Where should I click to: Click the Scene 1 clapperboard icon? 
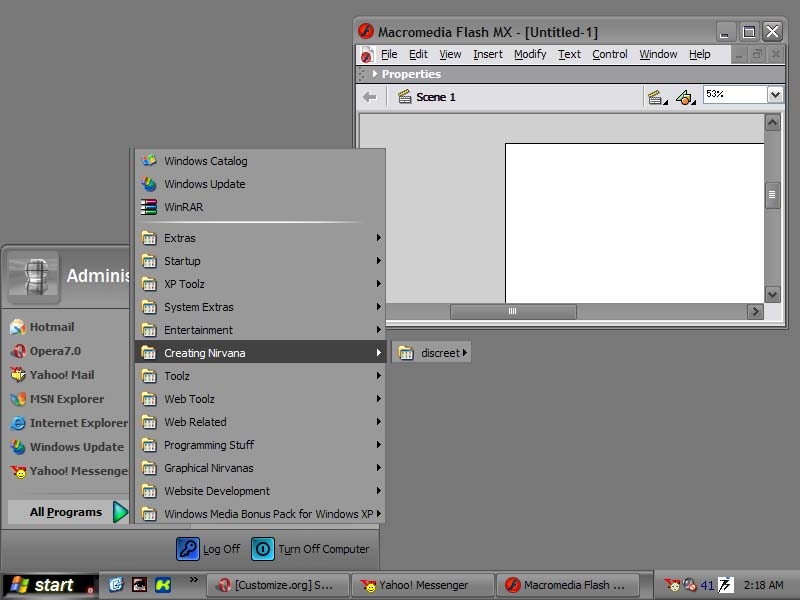coord(405,96)
